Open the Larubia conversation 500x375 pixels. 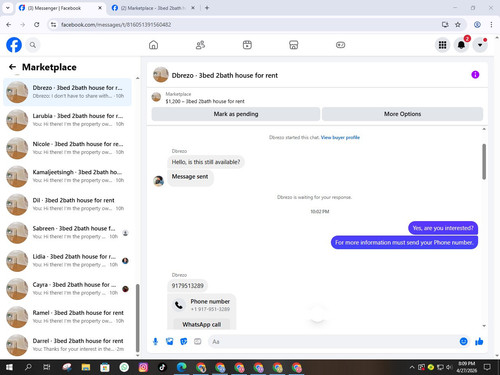tap(67, 120)
